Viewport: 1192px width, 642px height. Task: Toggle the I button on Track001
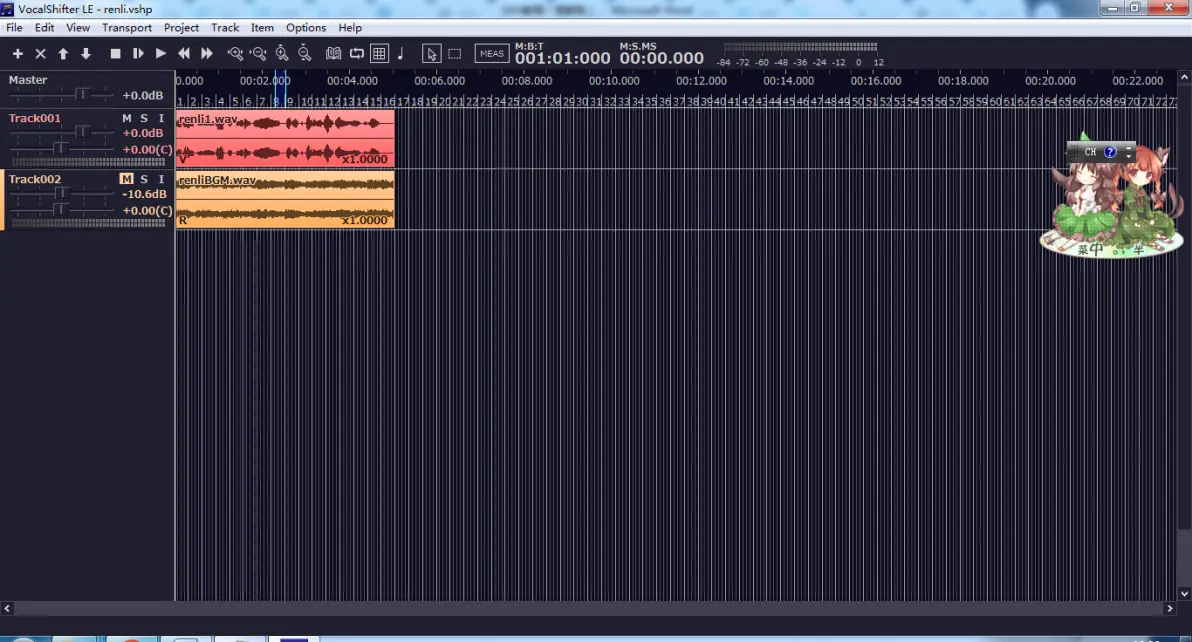[x=161, y=118]
